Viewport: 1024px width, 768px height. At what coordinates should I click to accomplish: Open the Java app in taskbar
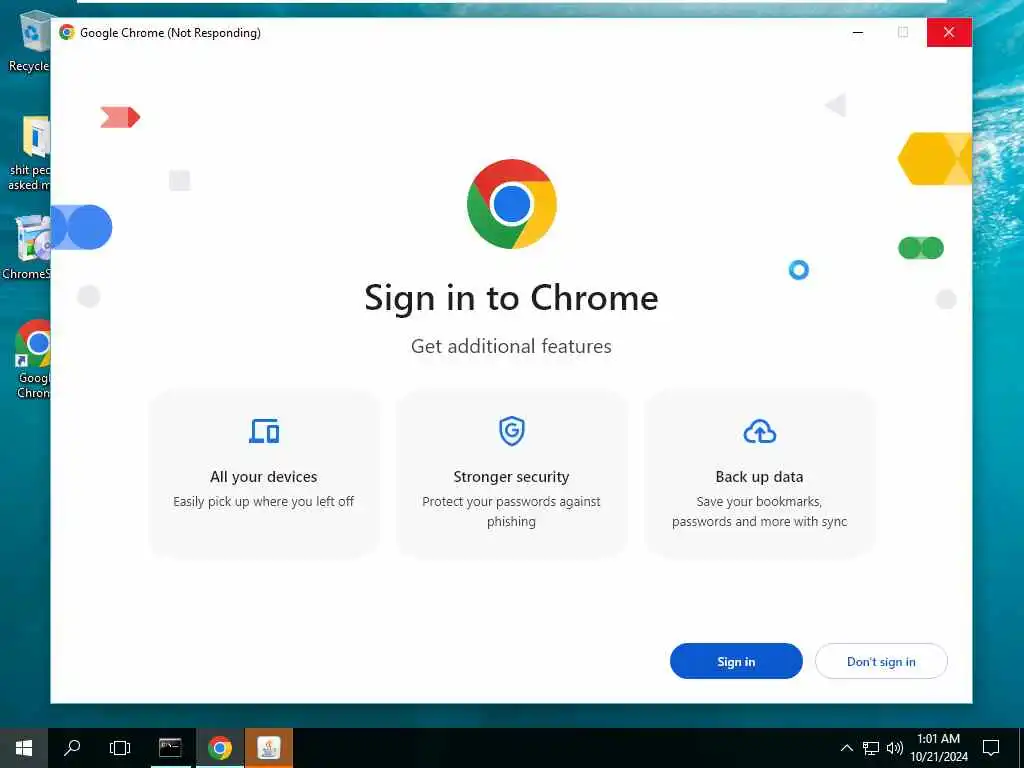click(x=268, y=748)
